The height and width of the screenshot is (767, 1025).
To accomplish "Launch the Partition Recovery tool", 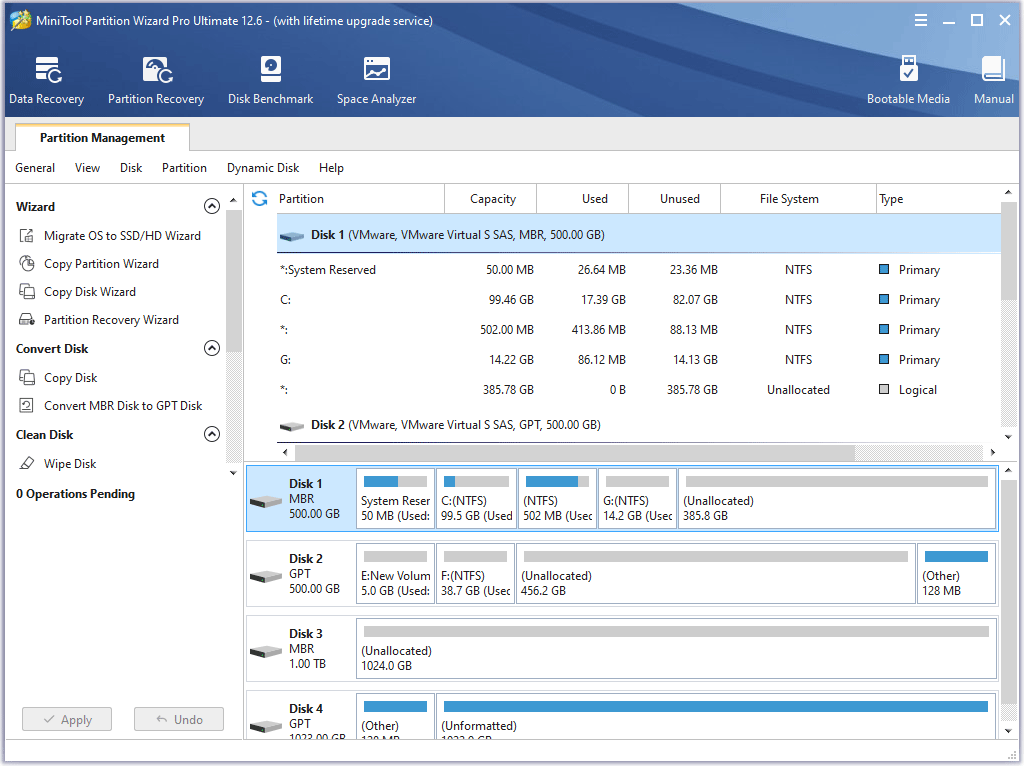I will pos(156,79).
